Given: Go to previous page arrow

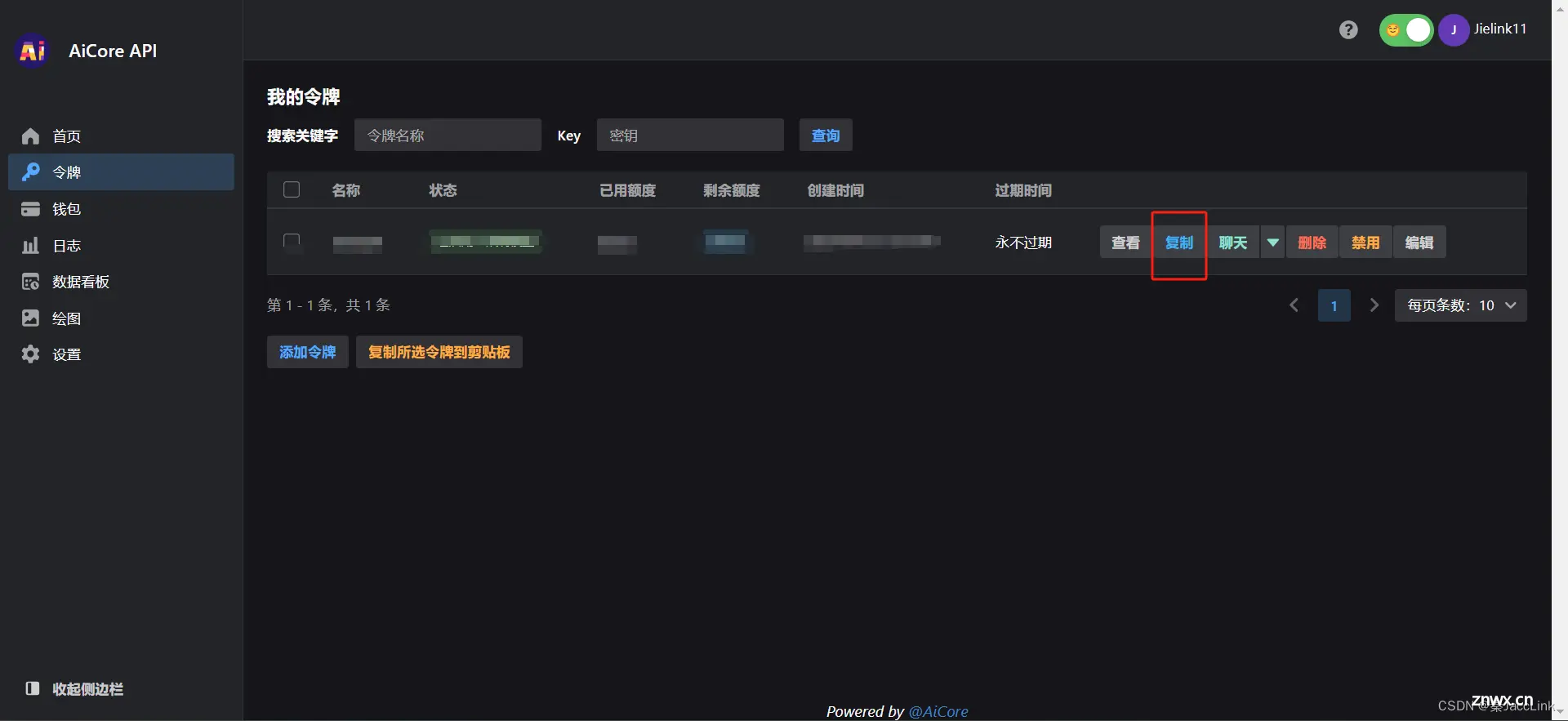Looking at the screenshot, I should [x=1294, y=305].
